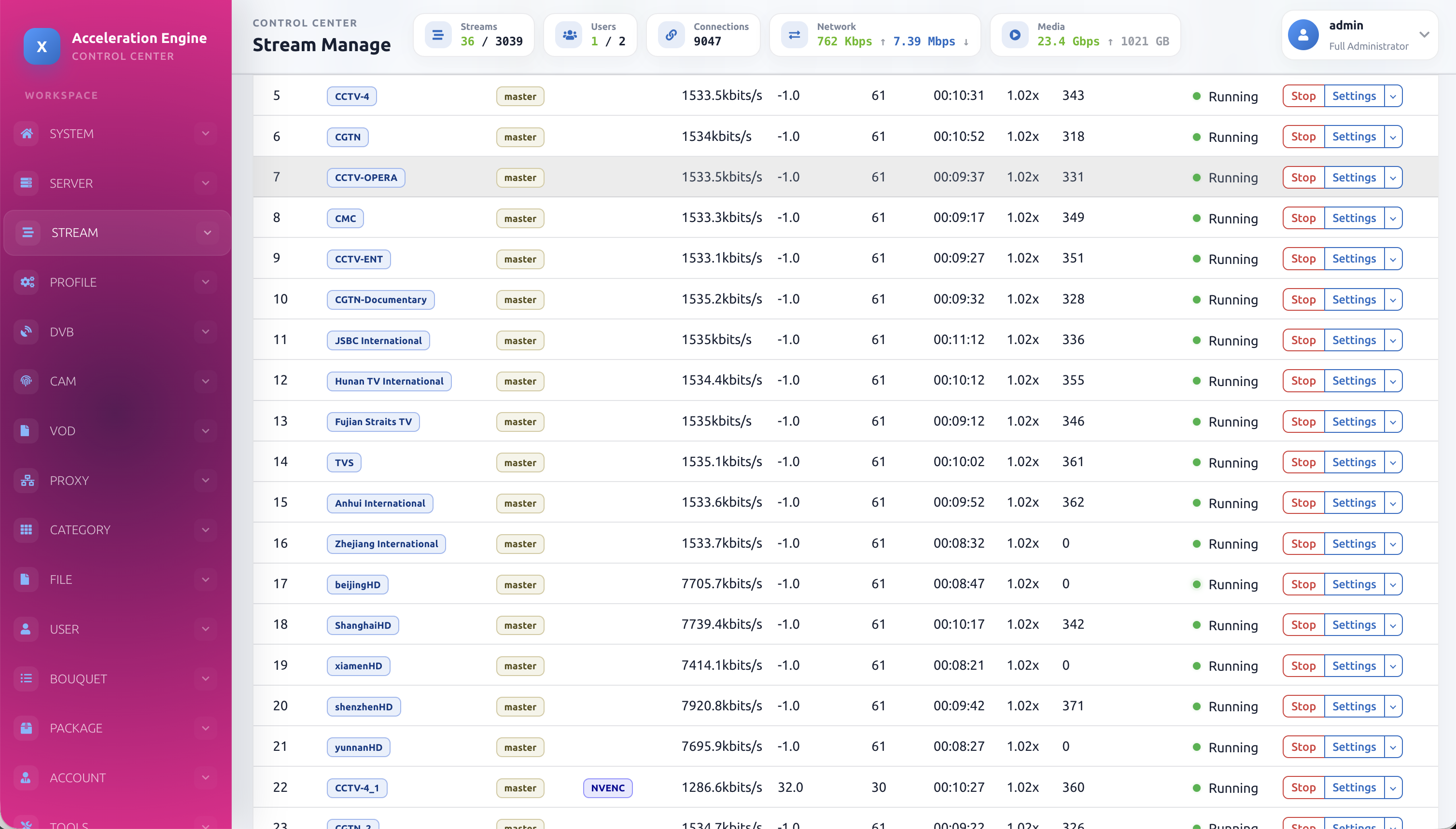Click the Media play icon
The width and height of the screenshot is (1456, 829).
coord(1015,35)
